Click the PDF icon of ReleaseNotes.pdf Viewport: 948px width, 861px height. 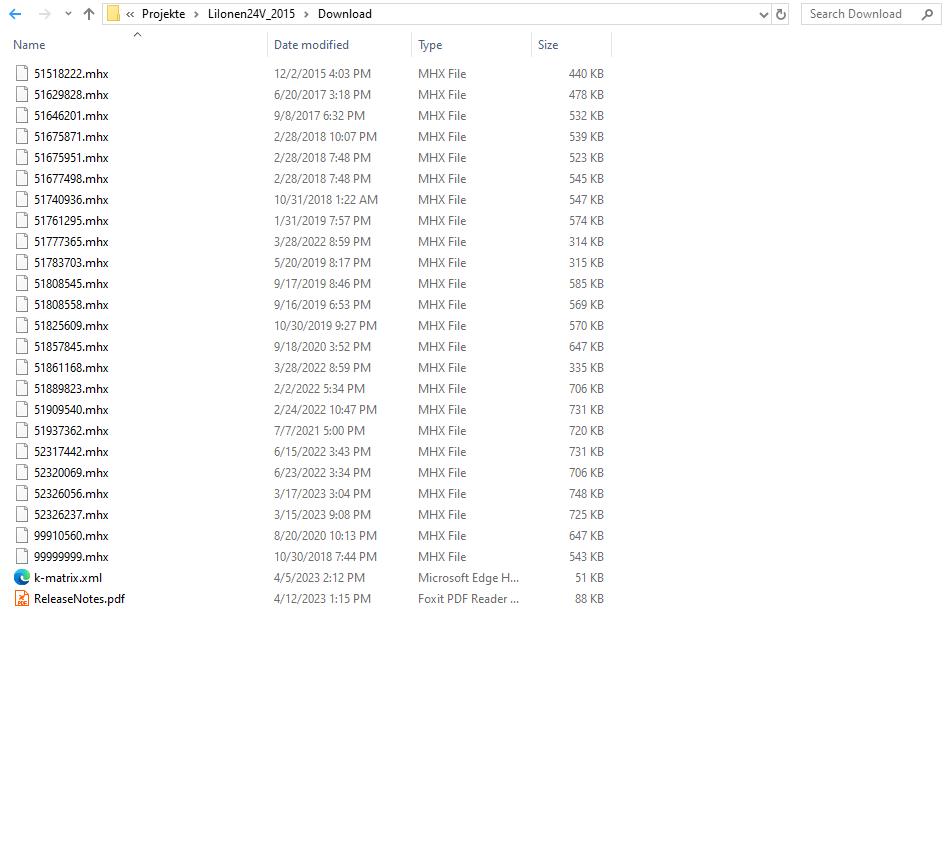22,599
